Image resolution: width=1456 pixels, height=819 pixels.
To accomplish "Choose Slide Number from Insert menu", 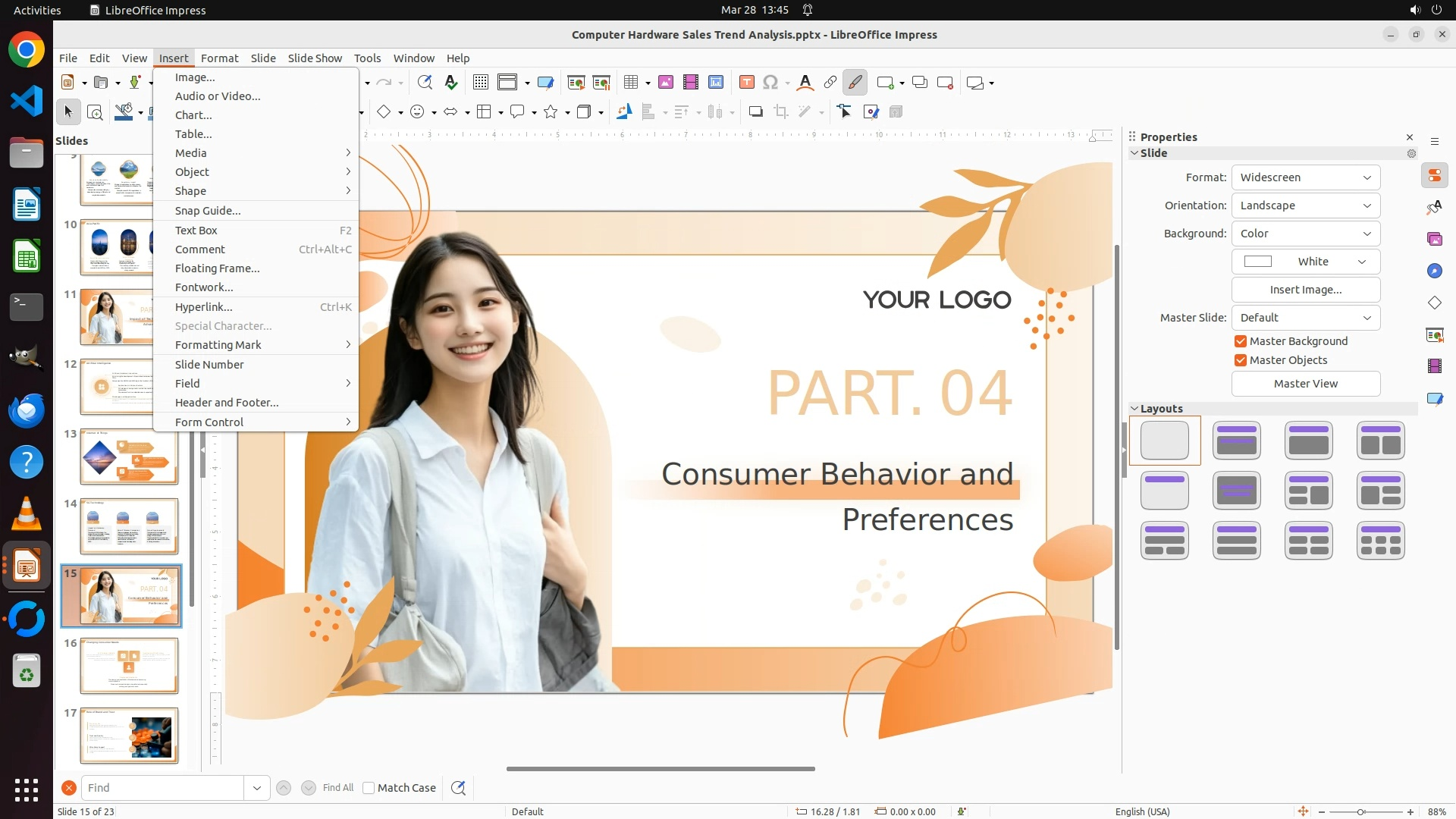I will click(x=209, y=365).
